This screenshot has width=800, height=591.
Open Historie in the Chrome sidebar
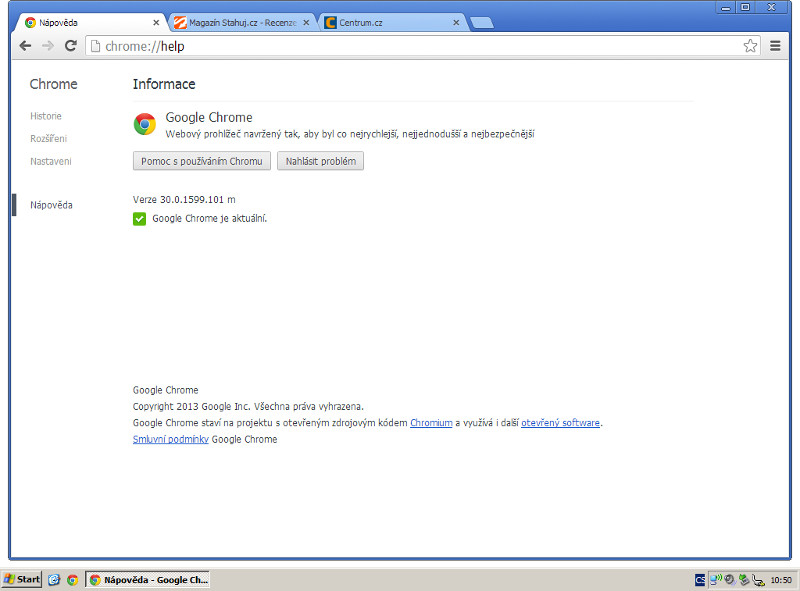(x=46, y=116)
